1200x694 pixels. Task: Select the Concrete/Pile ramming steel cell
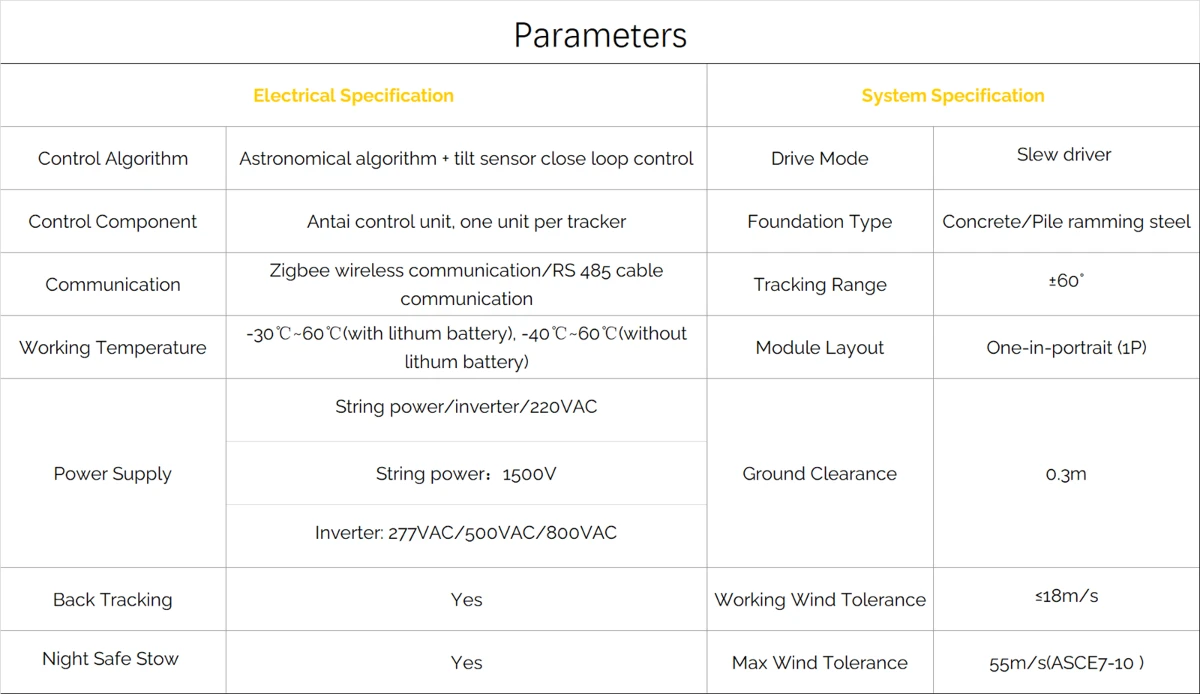point(1066,221)
